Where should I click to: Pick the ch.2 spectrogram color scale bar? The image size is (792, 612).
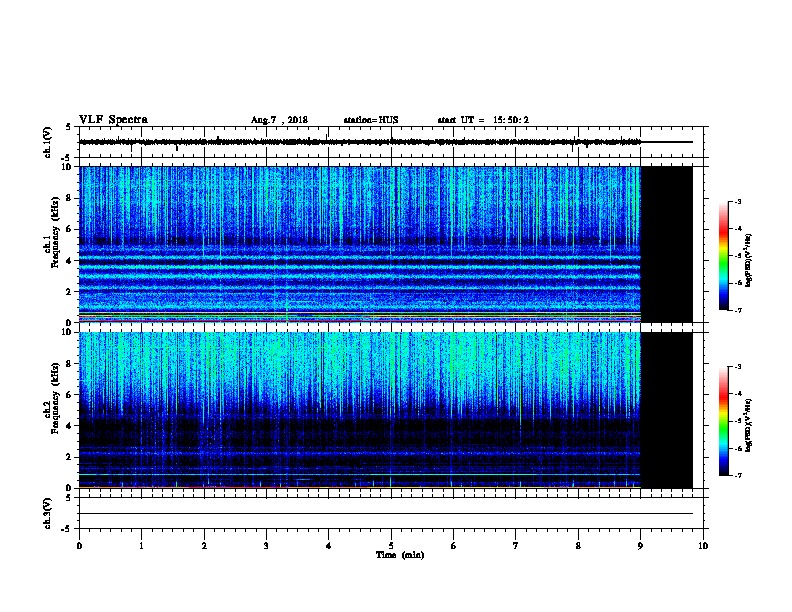[724, 421]
